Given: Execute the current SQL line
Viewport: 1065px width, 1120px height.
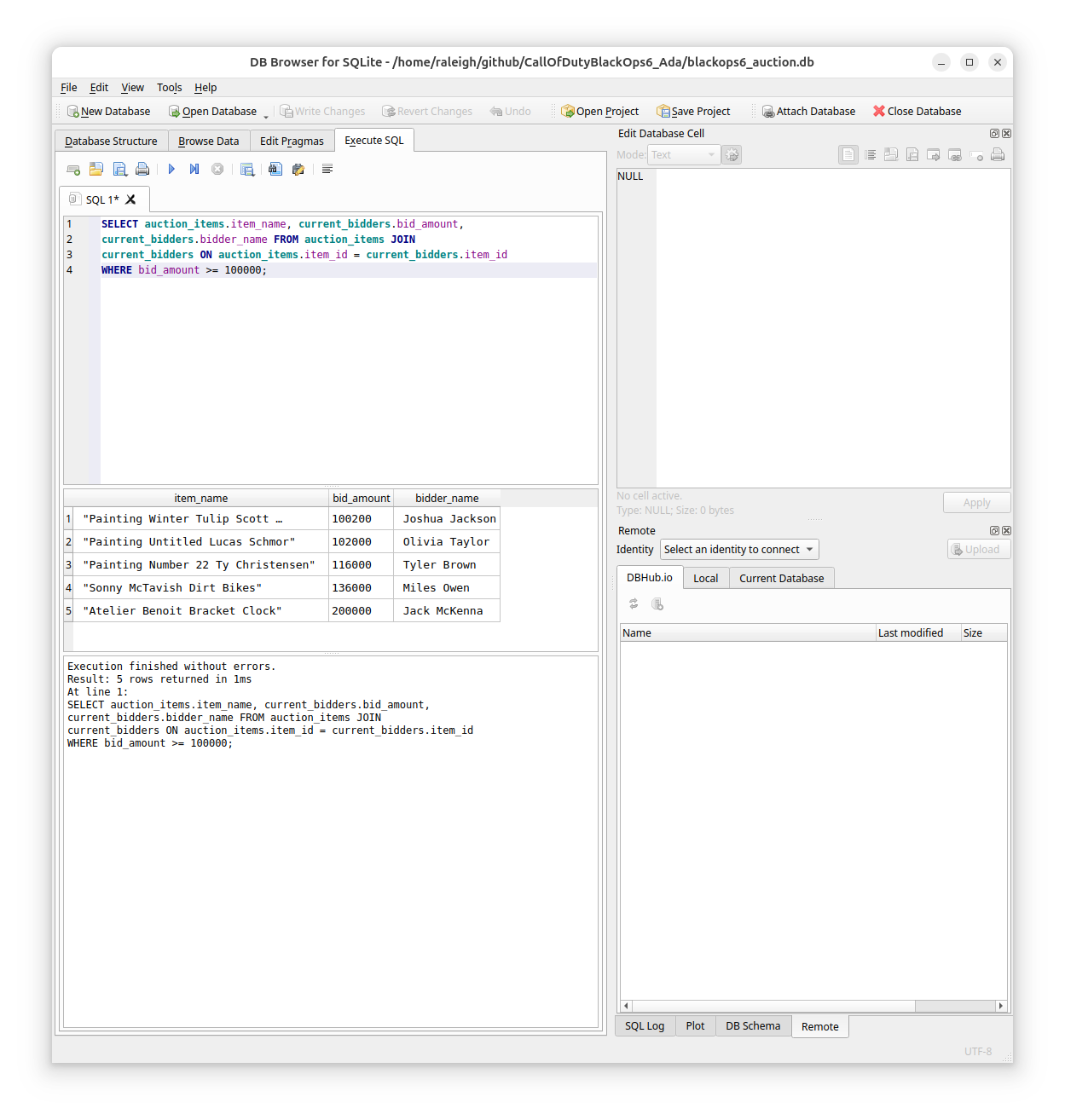Looking at the screenshot, I should (194, 169).
